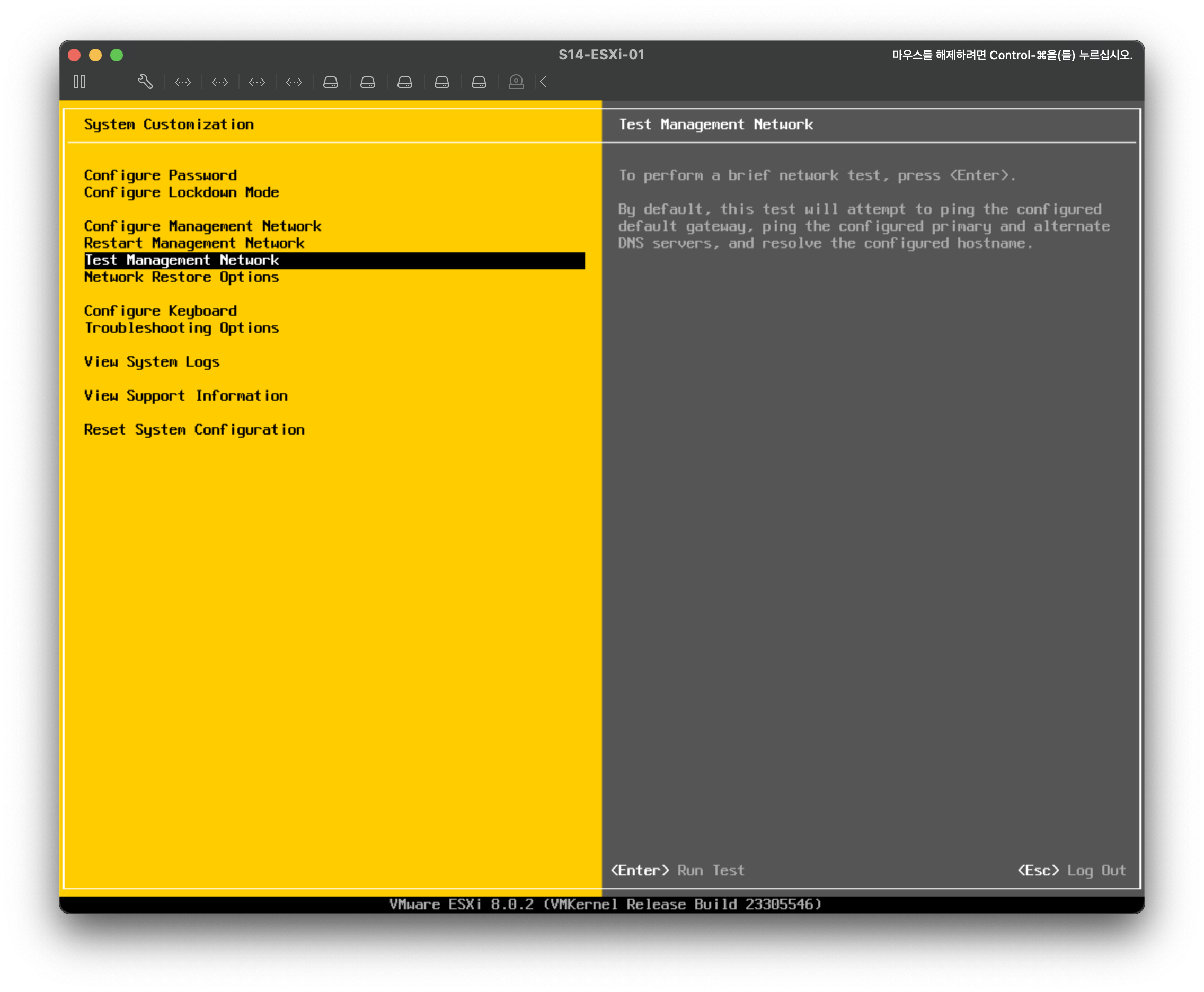Select View System Logs entry
The width and height of the screenshot is (1204, 992).
coord(152,362)
